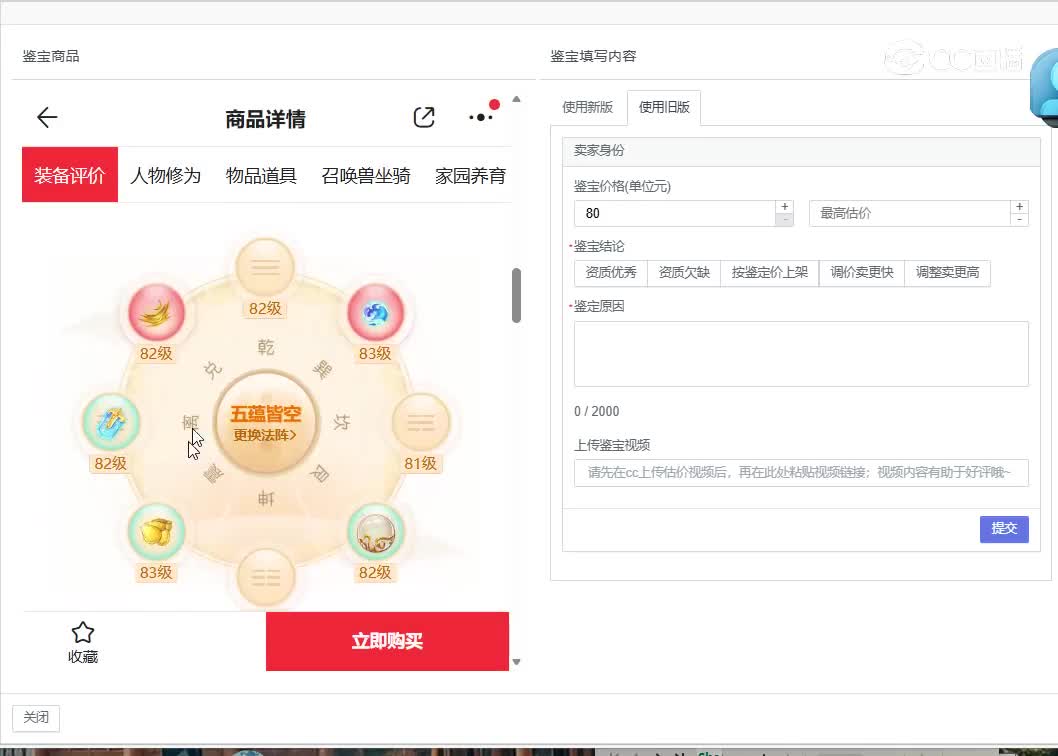The width and height of the screenshot is (1058, 756).
Task: Focus the 鉴宝价格 input showing 80
Action: [675, 213]
